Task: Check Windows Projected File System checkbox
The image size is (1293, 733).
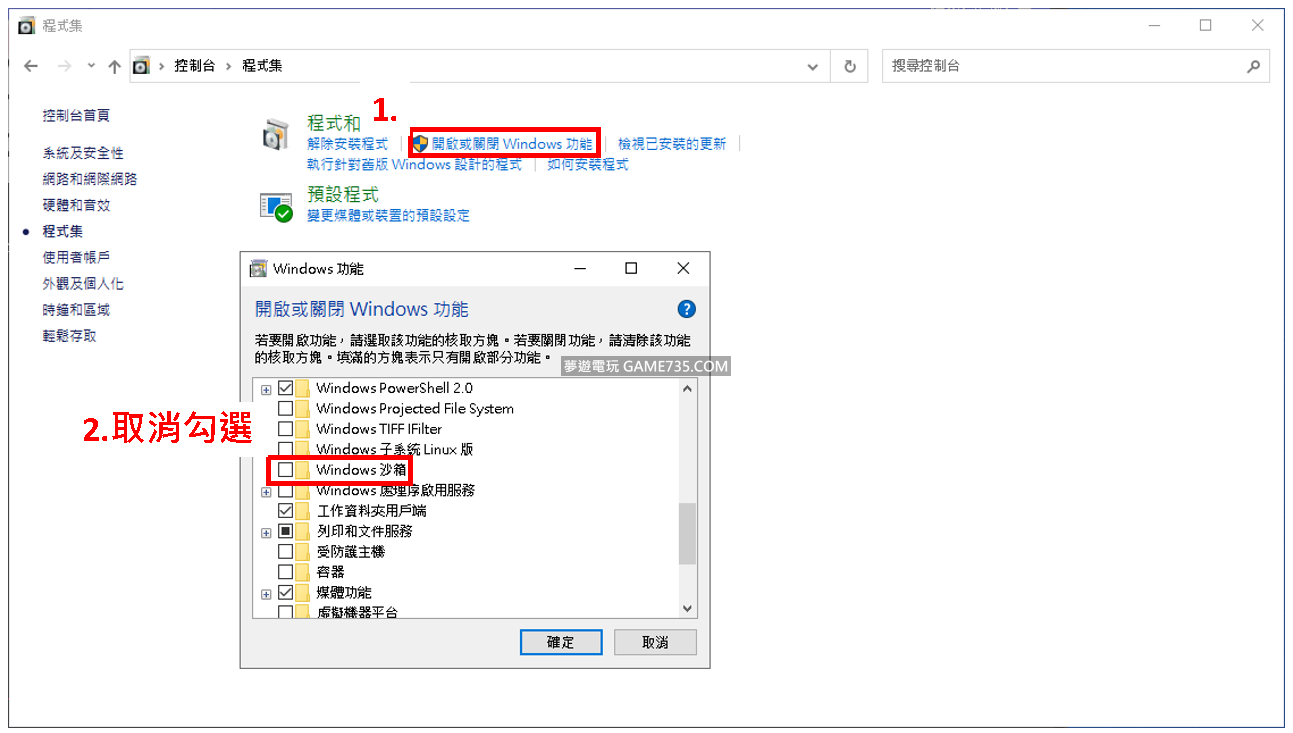Action: tap(286, 408)
